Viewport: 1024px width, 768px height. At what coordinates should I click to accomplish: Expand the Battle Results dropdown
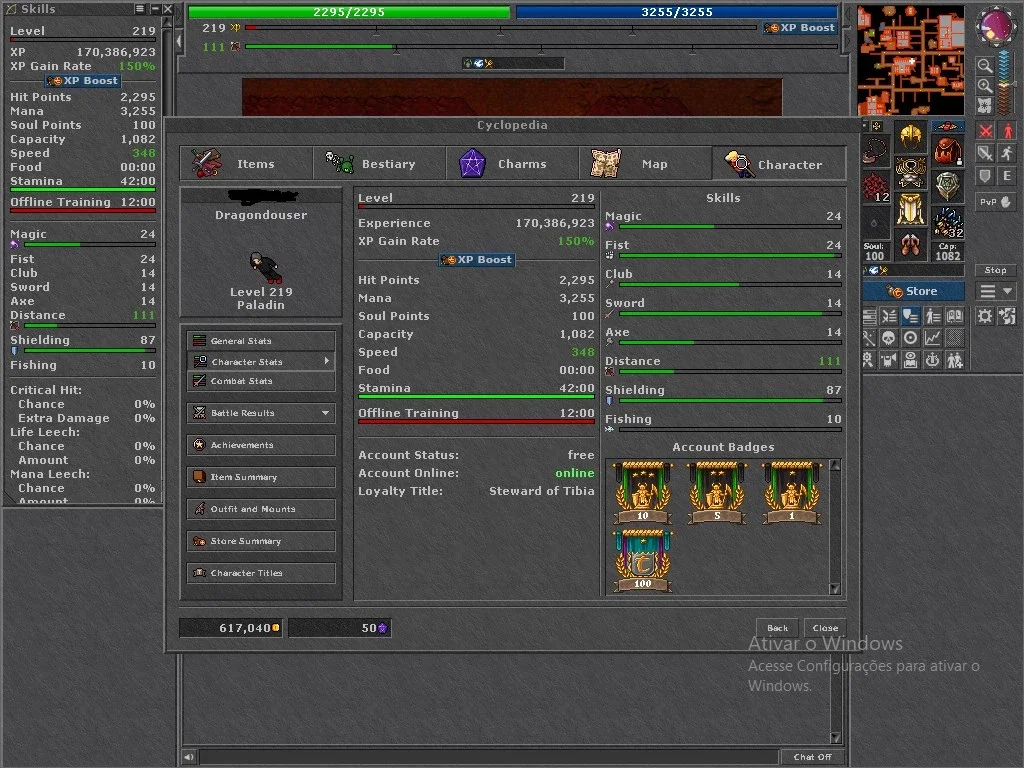click(x=325, y=413)
